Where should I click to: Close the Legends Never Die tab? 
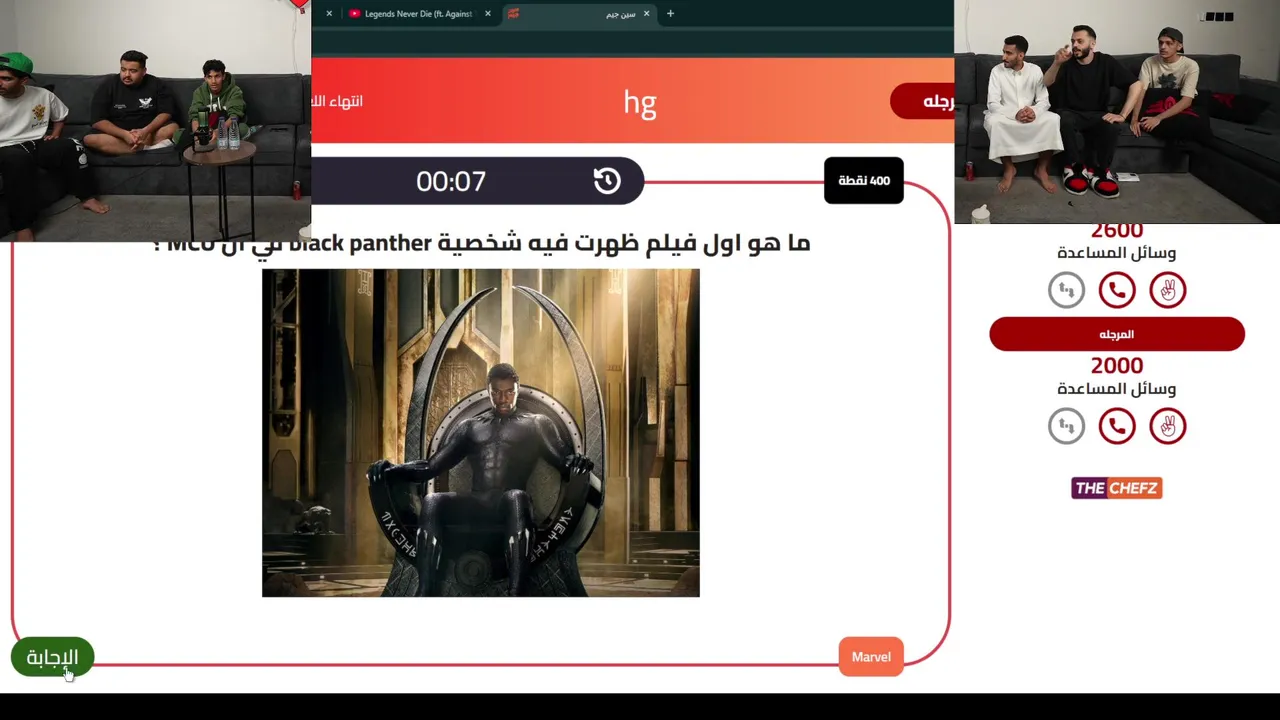[488, 14]
